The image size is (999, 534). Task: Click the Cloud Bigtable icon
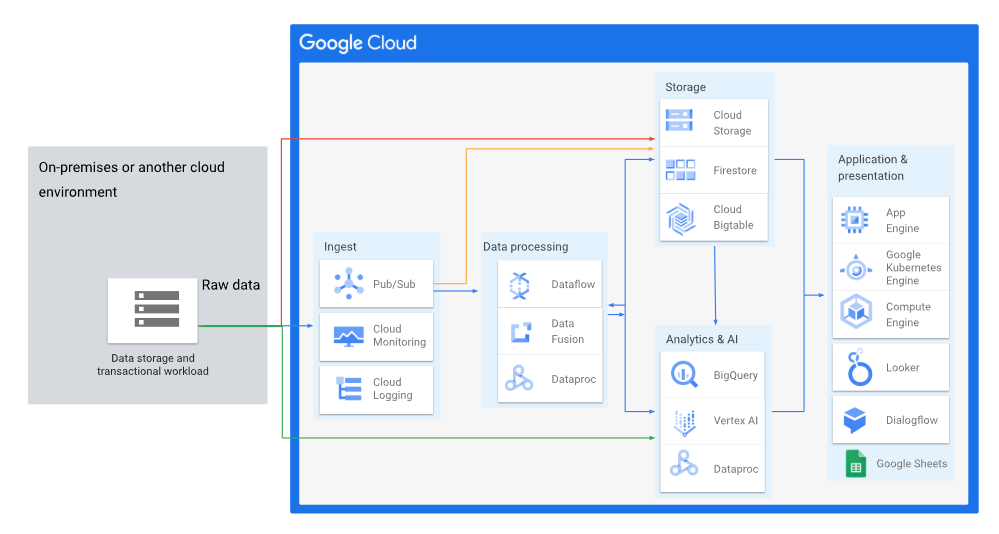pos(680,218)
